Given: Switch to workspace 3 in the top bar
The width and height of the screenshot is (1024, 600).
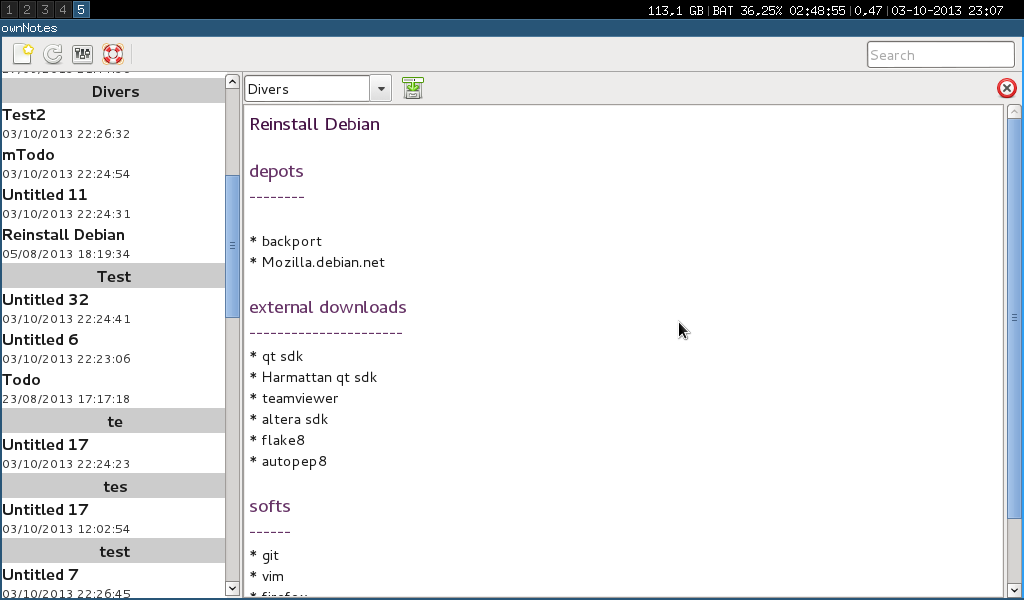Looking at the screenshot, I should (45, 9).
